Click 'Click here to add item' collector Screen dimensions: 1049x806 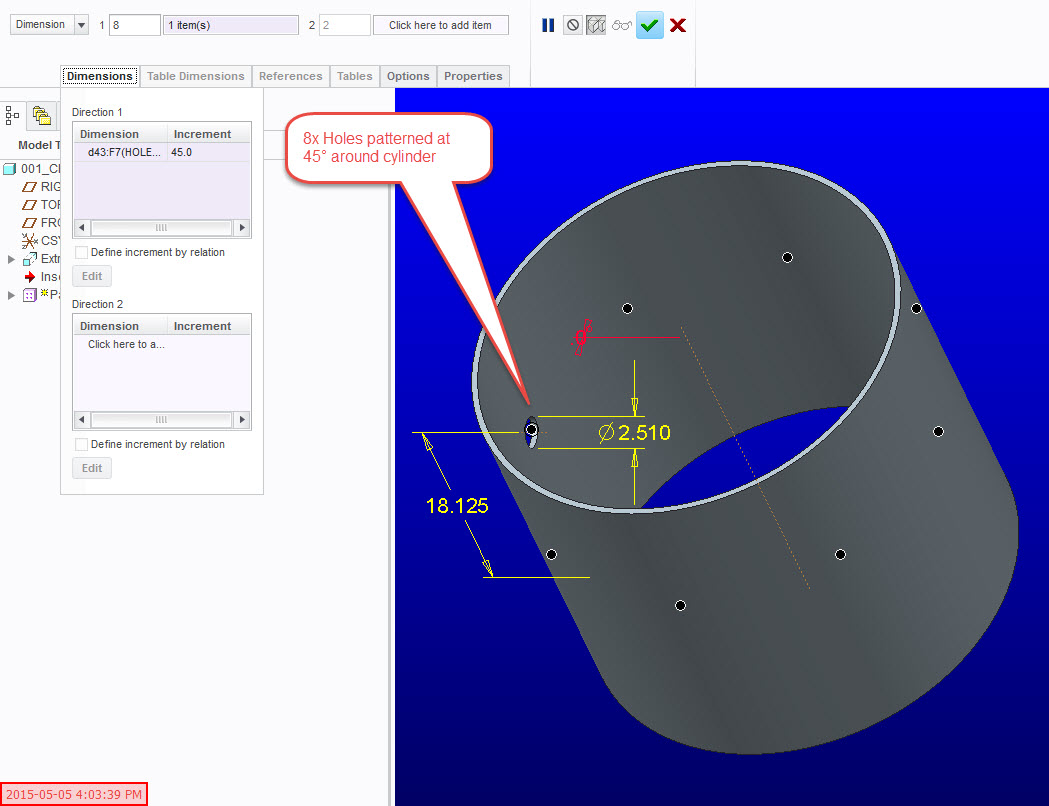point(440,25)
